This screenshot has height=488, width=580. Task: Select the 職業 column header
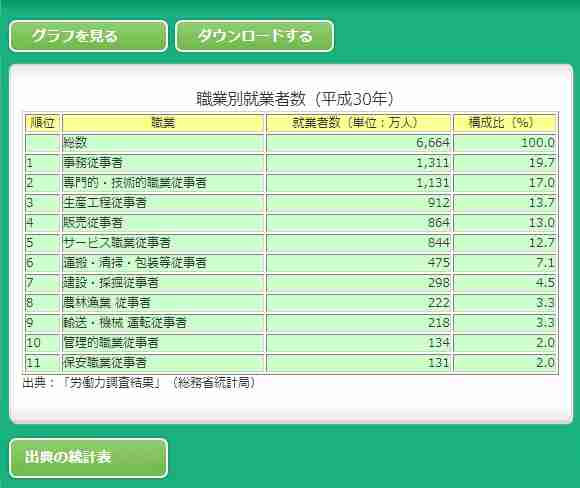coord(163,123)
